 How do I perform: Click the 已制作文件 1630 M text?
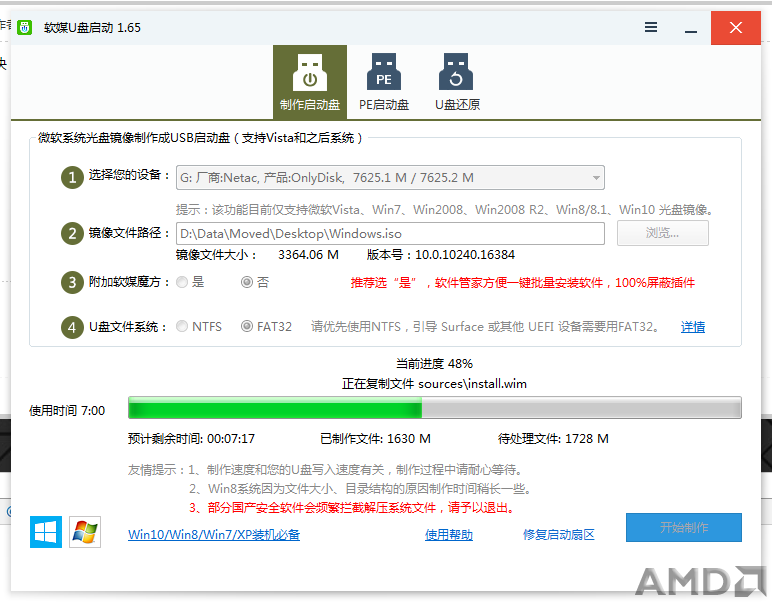pos(375,439)
